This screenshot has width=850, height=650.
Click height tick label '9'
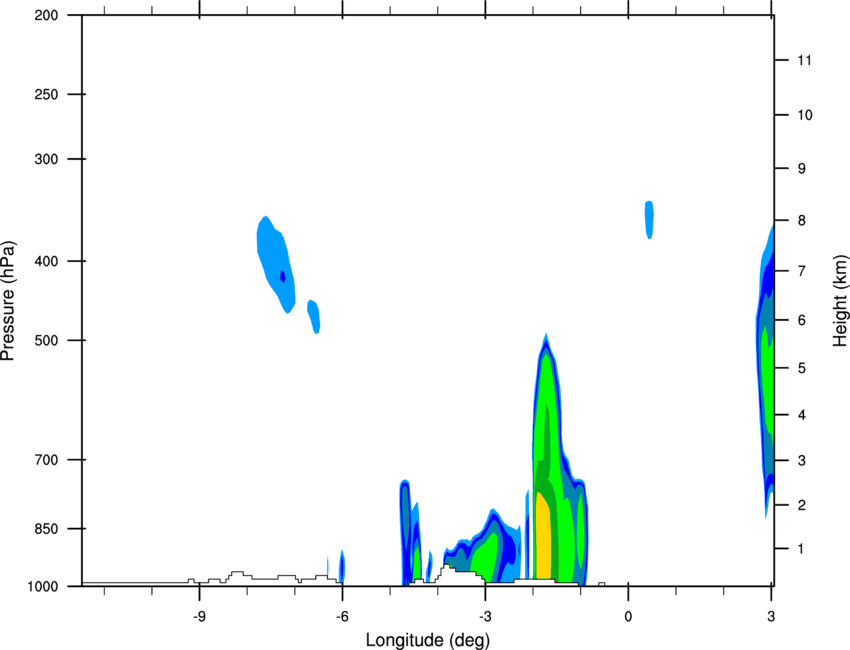801,169
